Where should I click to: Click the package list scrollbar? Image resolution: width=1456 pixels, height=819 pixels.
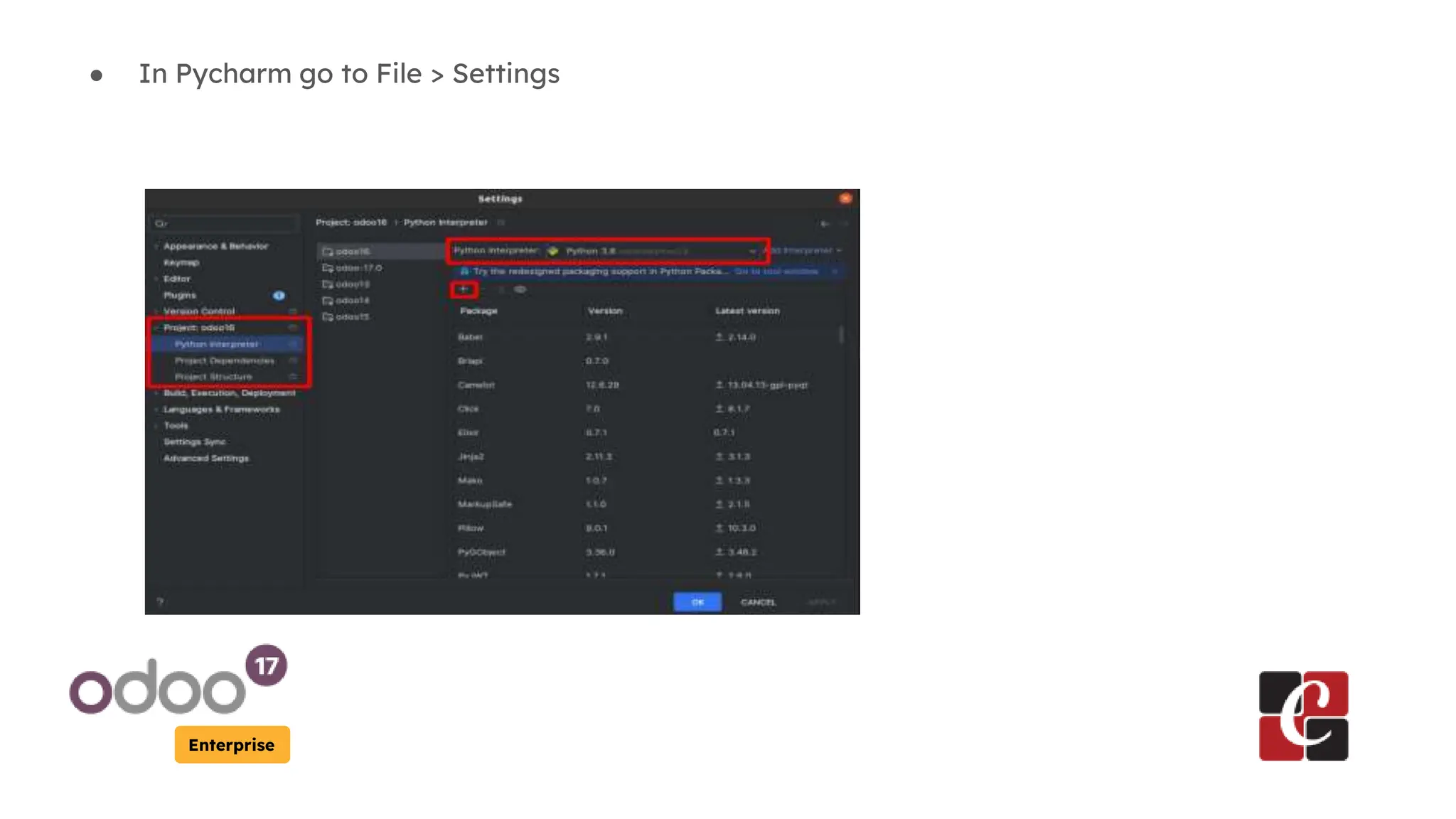click(841, 334)
